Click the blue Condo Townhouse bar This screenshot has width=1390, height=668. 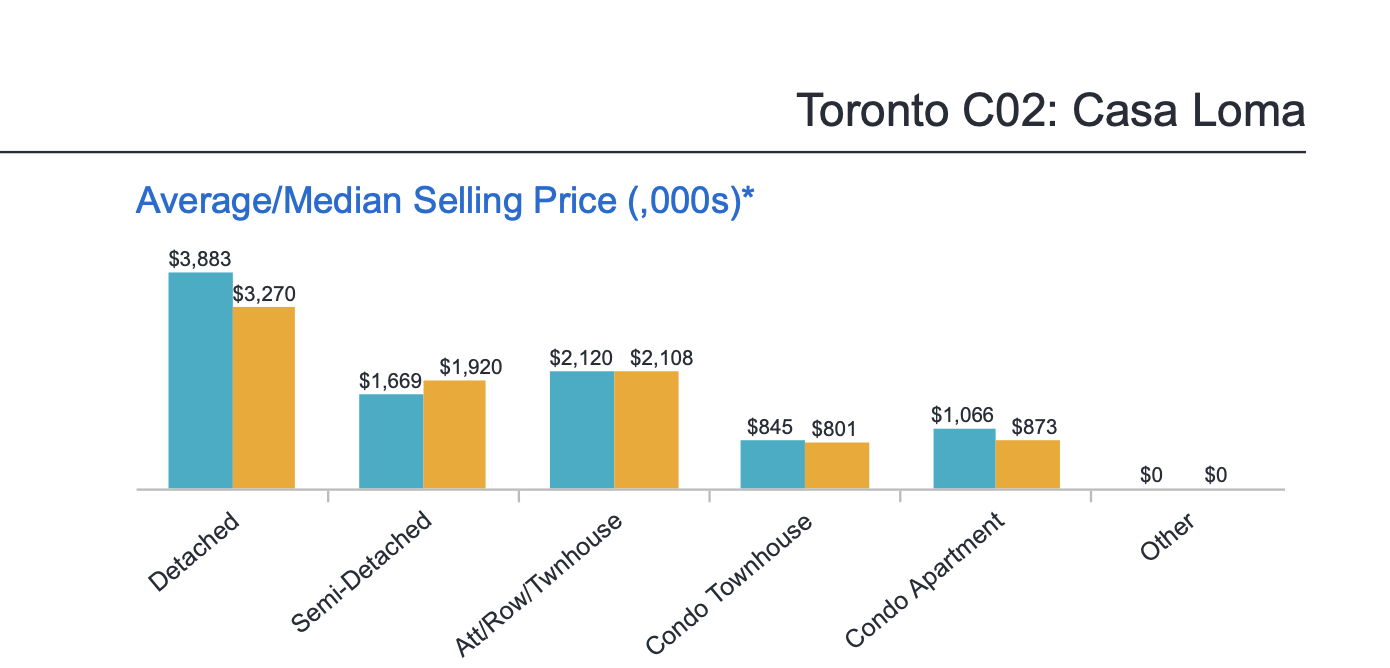click(x=772, y=464)
